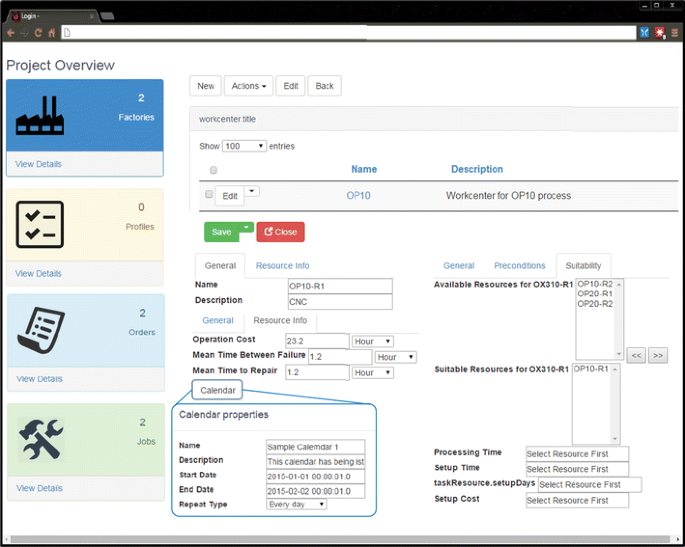Open the browser hamburger menu icon

point(675,32)
